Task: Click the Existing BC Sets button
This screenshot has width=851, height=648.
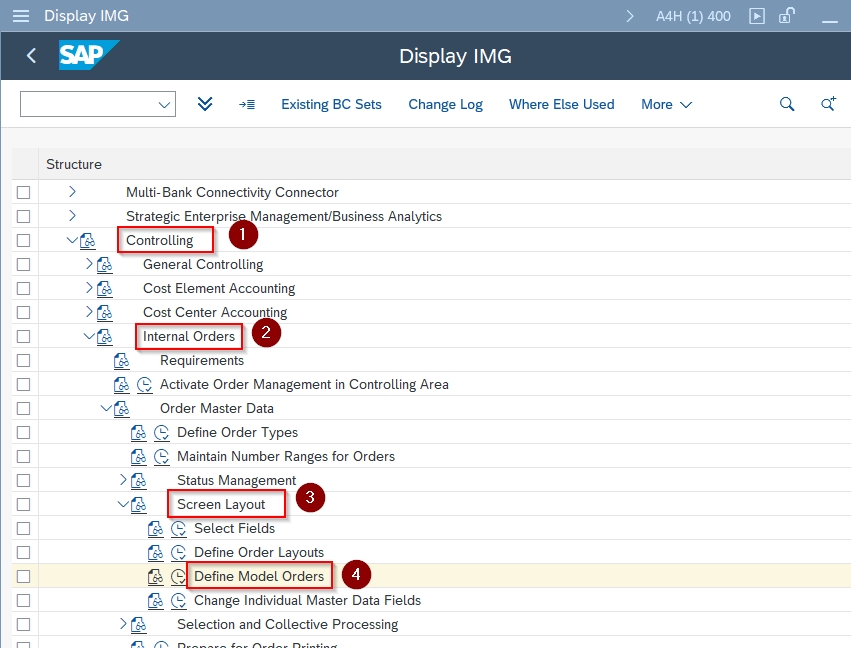Action: tap(331, 104)
